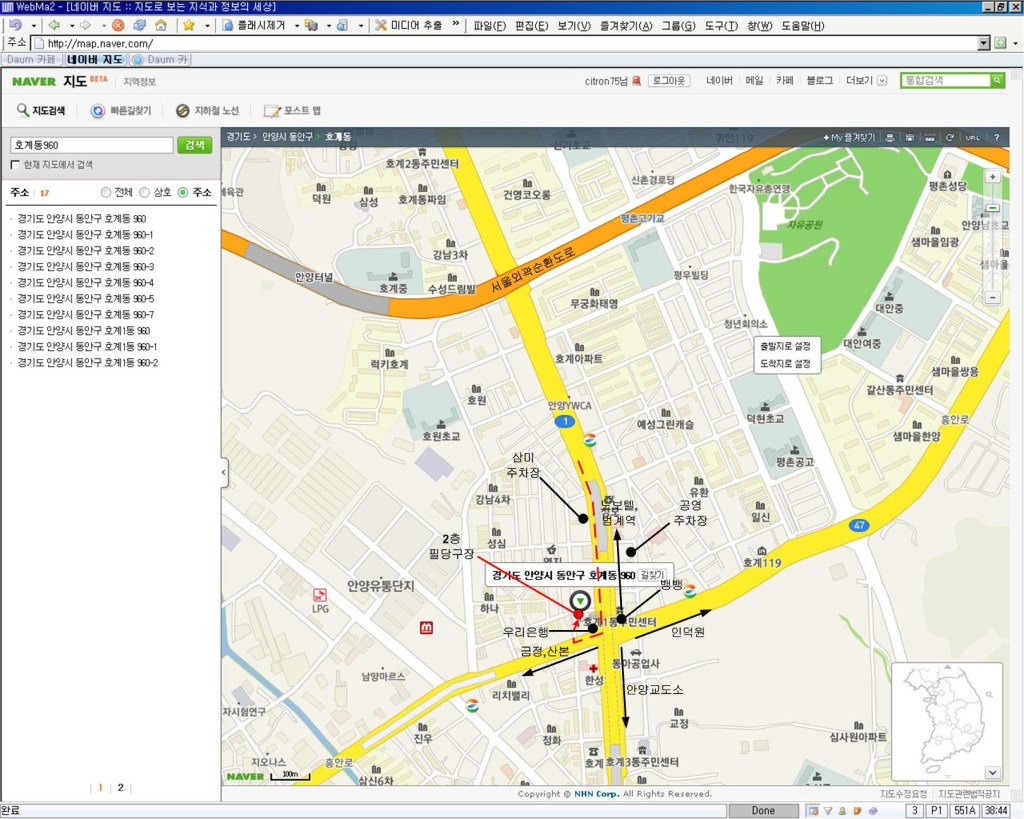Click the 출발지로 설정 option on the map

point(785,346)
